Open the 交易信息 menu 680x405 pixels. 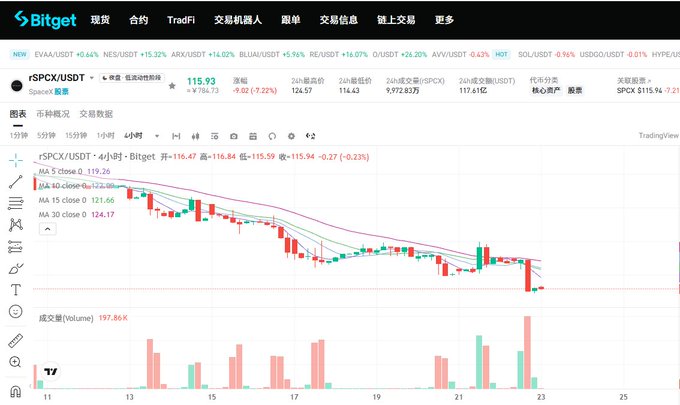(339, 20)
